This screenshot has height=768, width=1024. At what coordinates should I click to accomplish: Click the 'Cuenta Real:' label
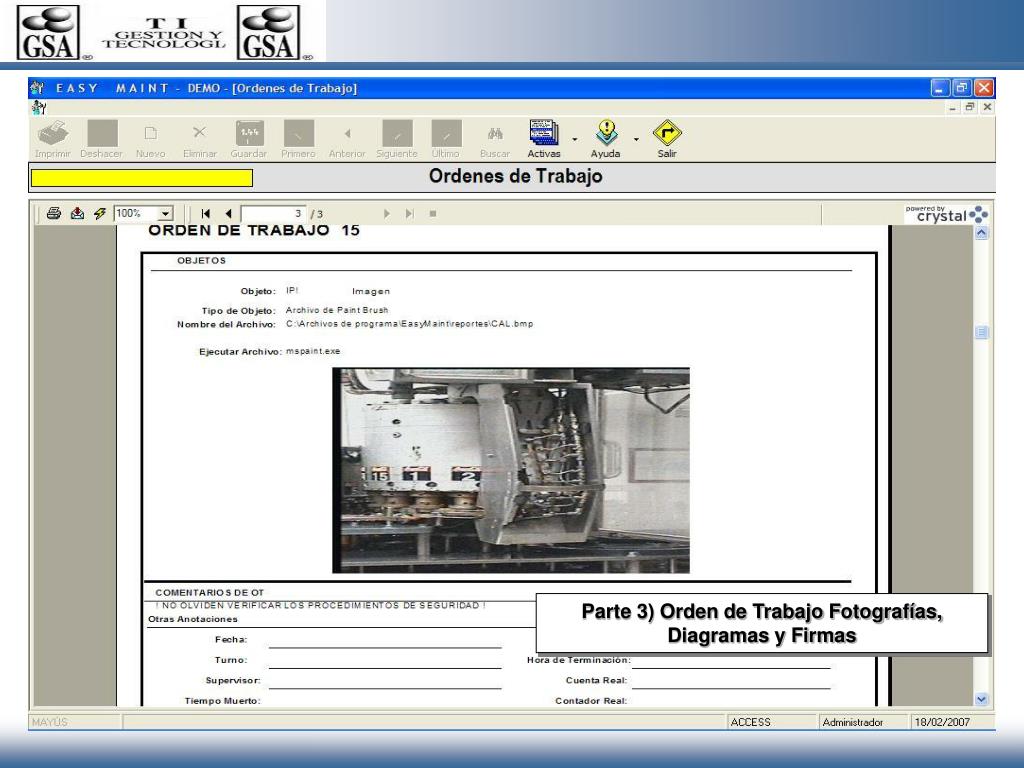pyautogui.click(x=597, y=680)
